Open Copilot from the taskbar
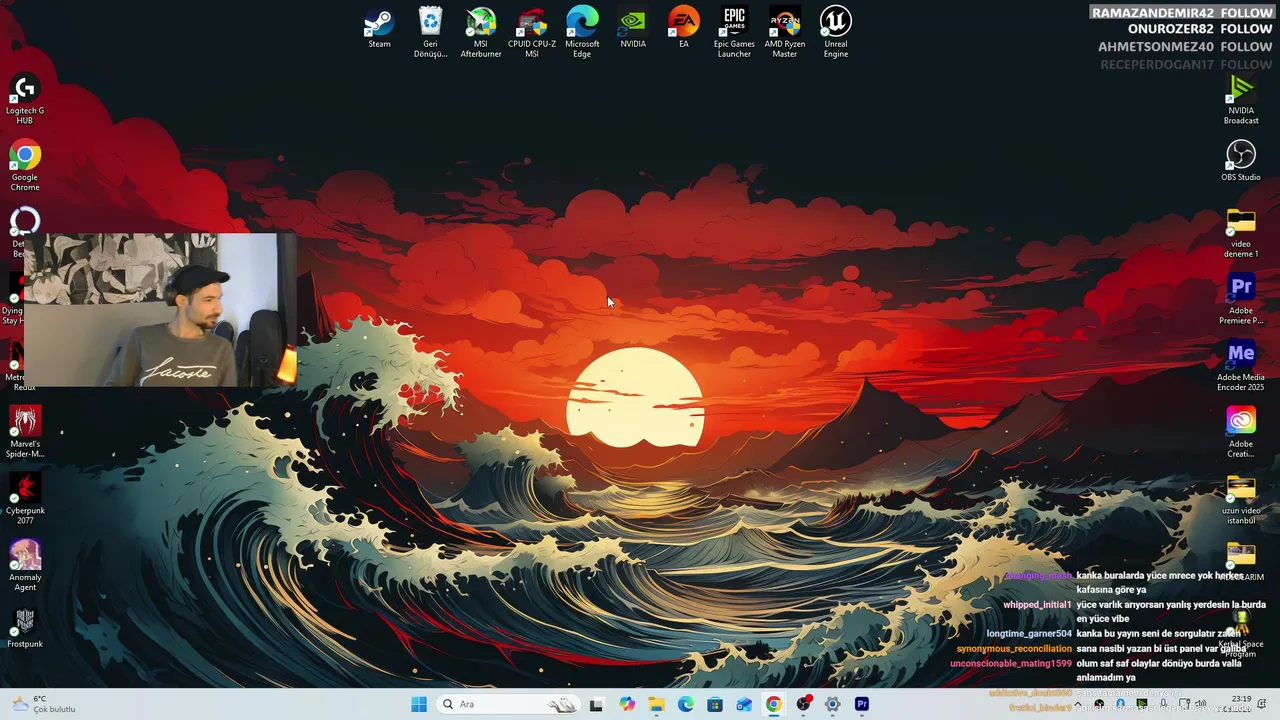The height and width of the screenshot is (720, 1280). click(x=627, y=704)
